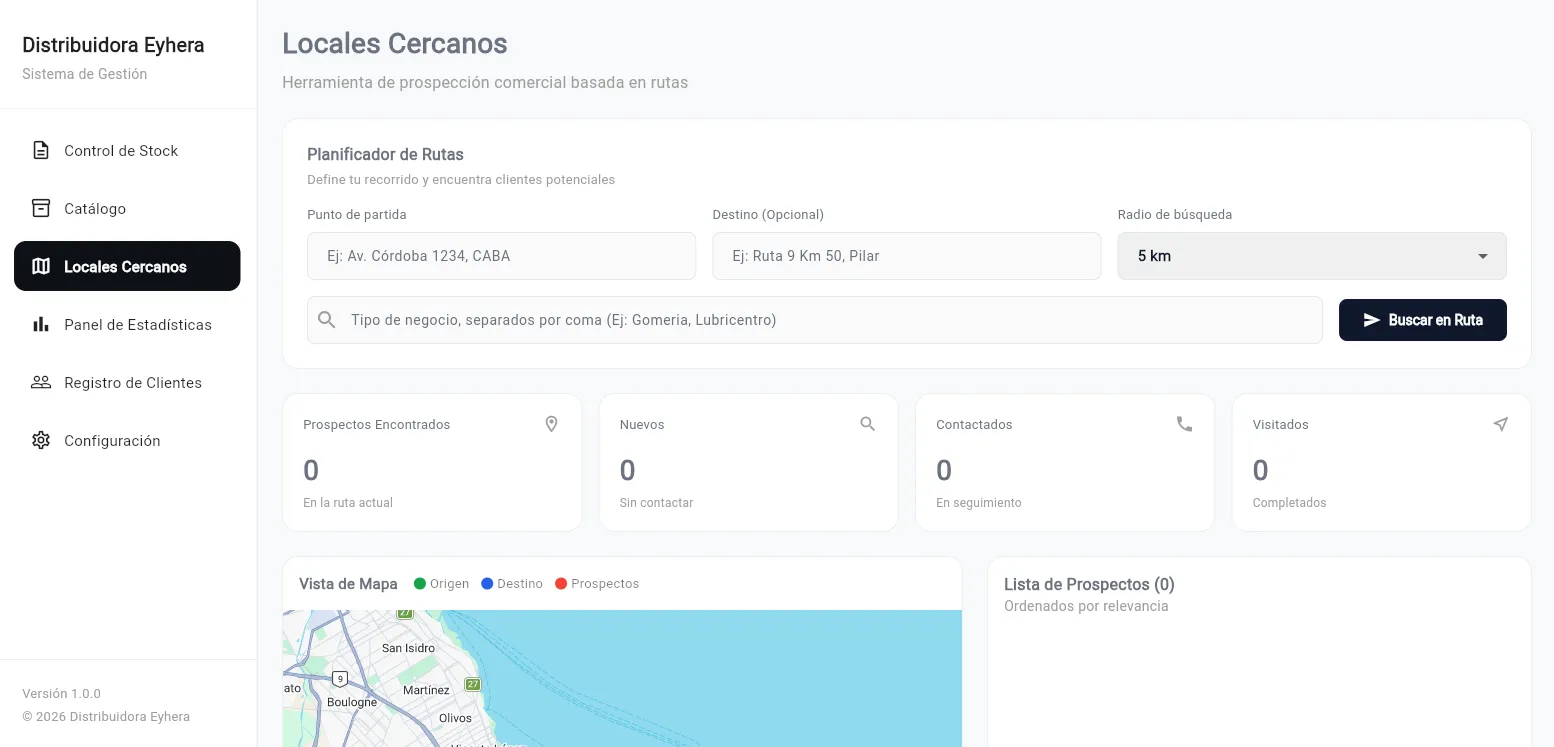Click the magnifier icon in business type field
Screen dimensions: 1554x747
click(x=327, y=320)
